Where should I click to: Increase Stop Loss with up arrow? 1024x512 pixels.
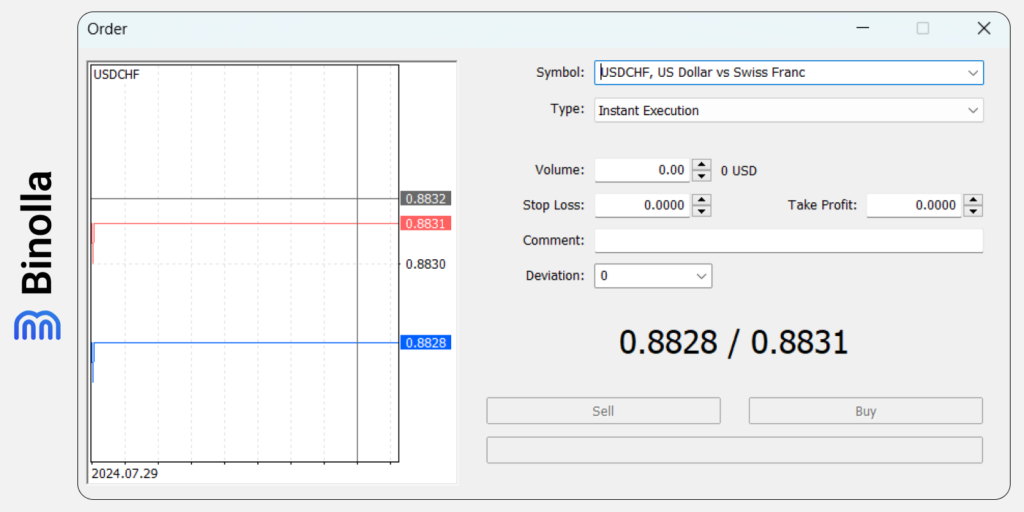pos(701,200)
